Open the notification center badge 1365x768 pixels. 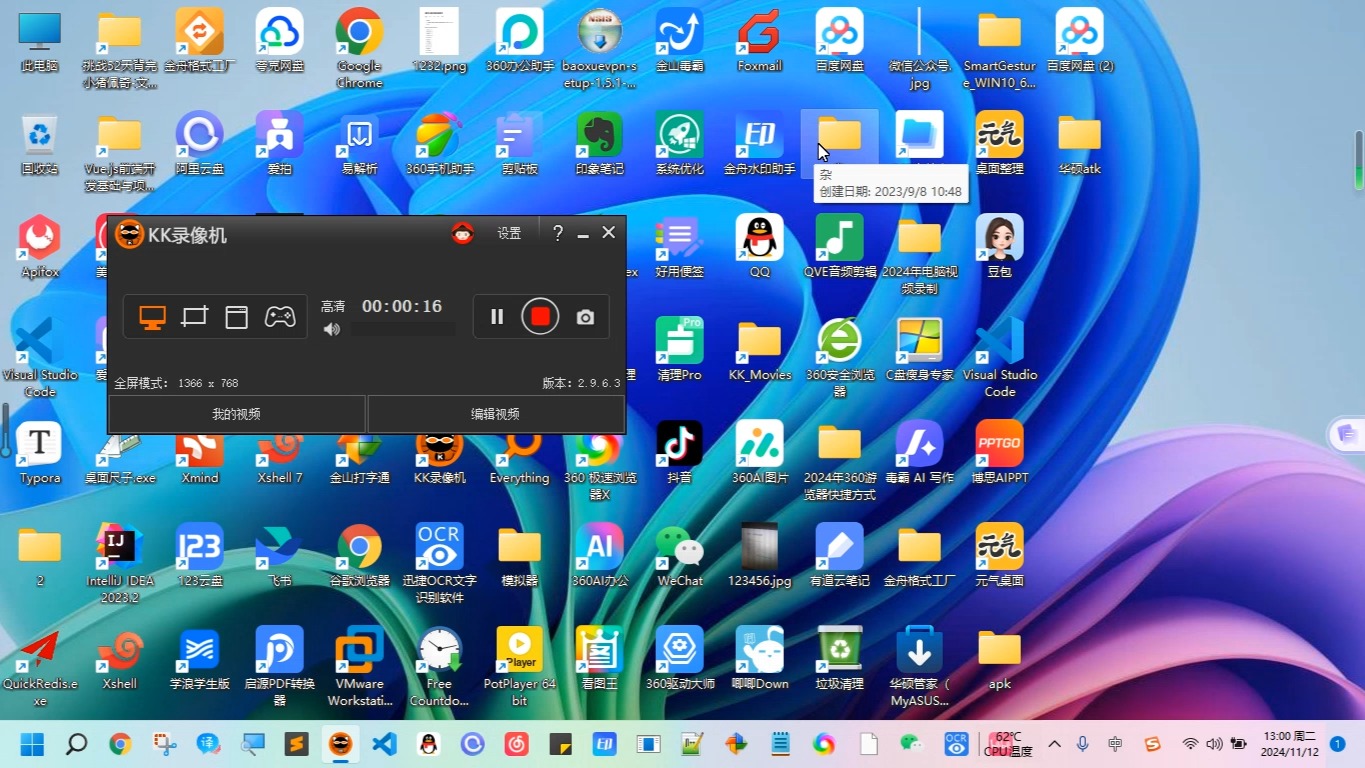tap(1337, 744)
